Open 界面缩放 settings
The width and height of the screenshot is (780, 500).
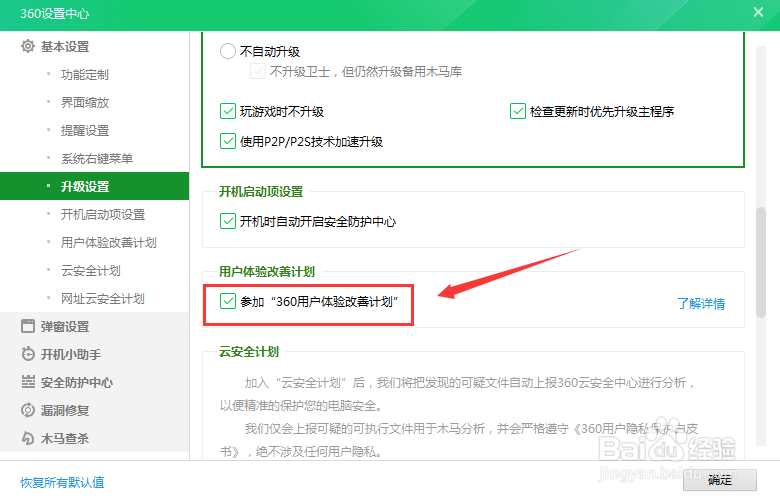[x=85, y=102]
